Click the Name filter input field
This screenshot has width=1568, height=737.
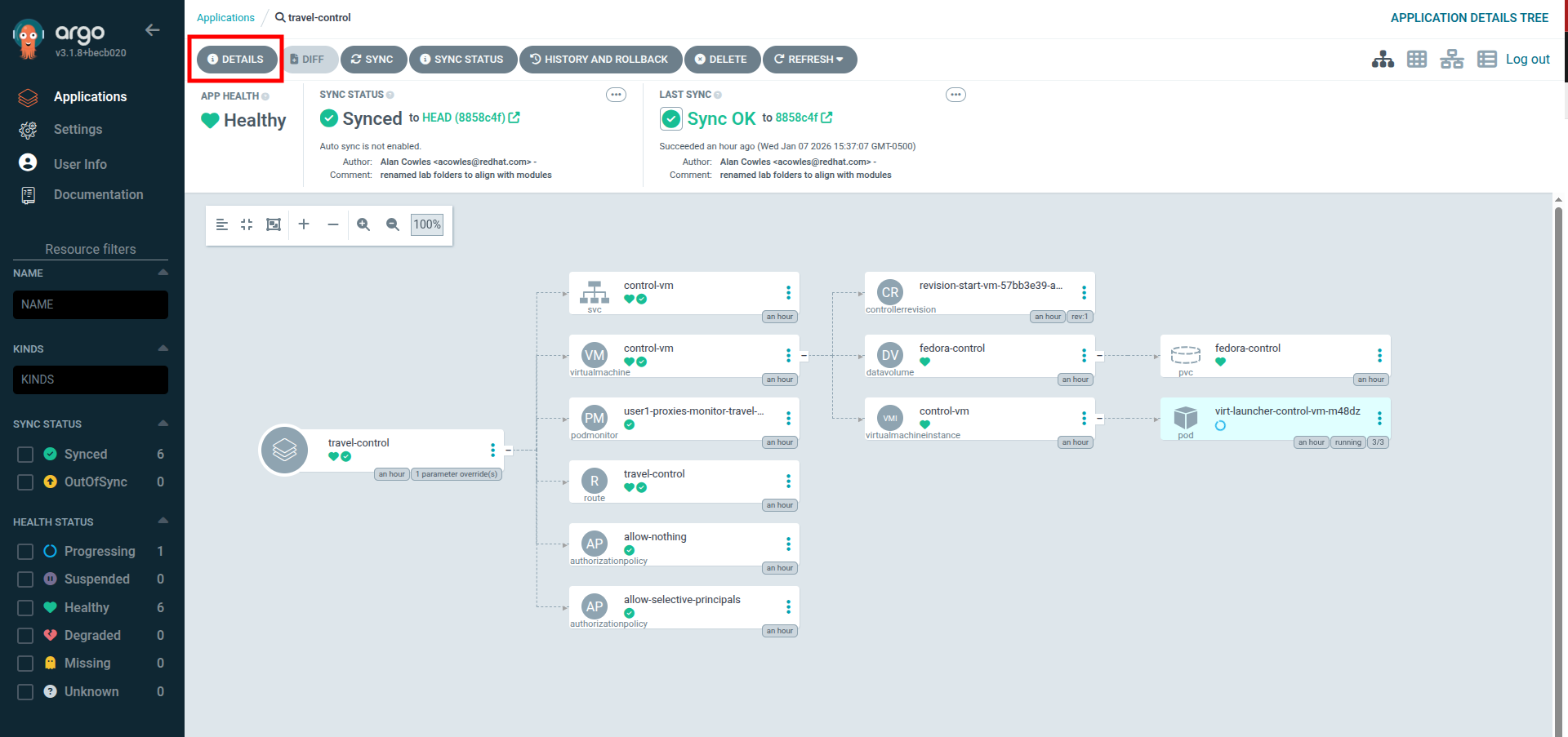[91, 304]
